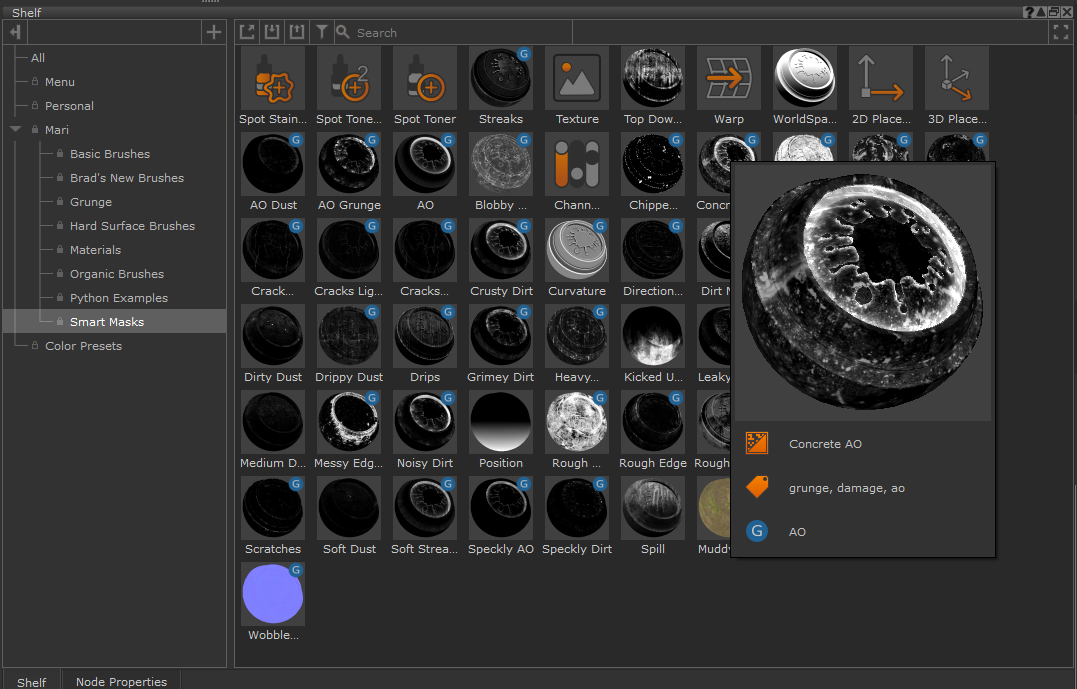
Task: Click the lock icon beside Menu shelf
Action: 35,82
